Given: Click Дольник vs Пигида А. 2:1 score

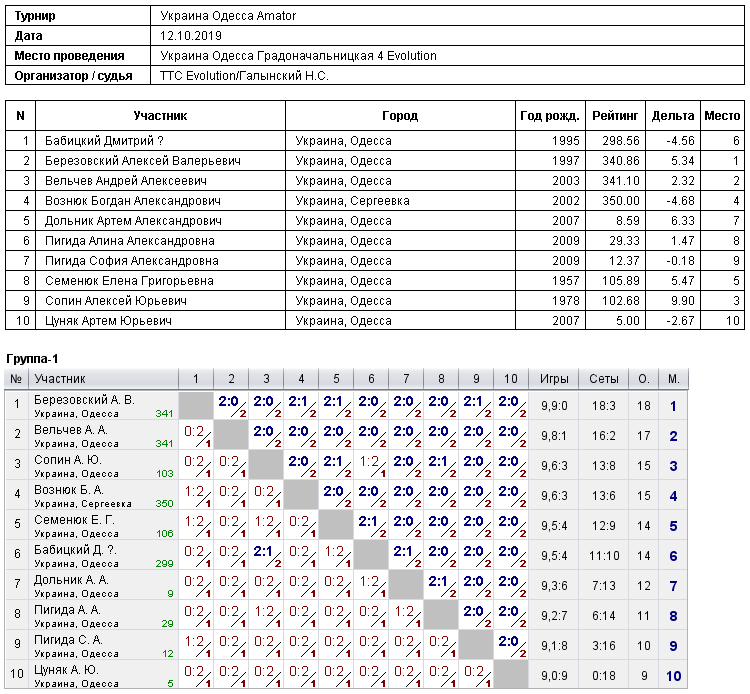Looking at the screenshot, I should click(x=441, y=586).
